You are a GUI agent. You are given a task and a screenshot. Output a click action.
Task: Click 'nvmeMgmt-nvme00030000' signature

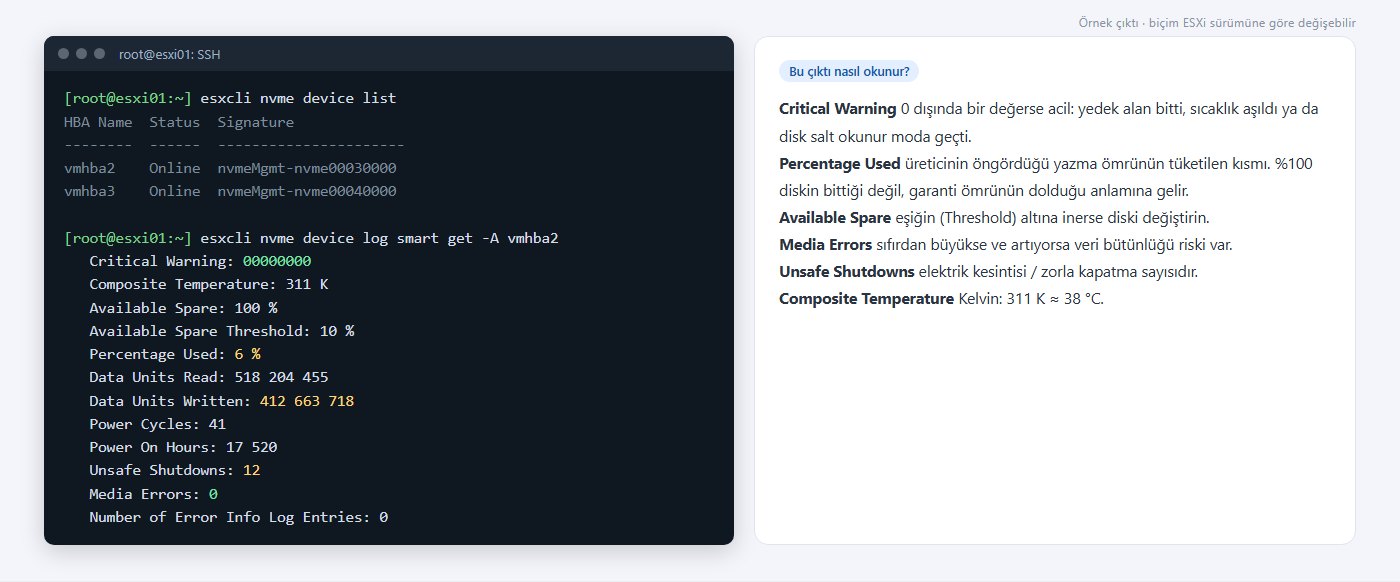coord(307,168)
